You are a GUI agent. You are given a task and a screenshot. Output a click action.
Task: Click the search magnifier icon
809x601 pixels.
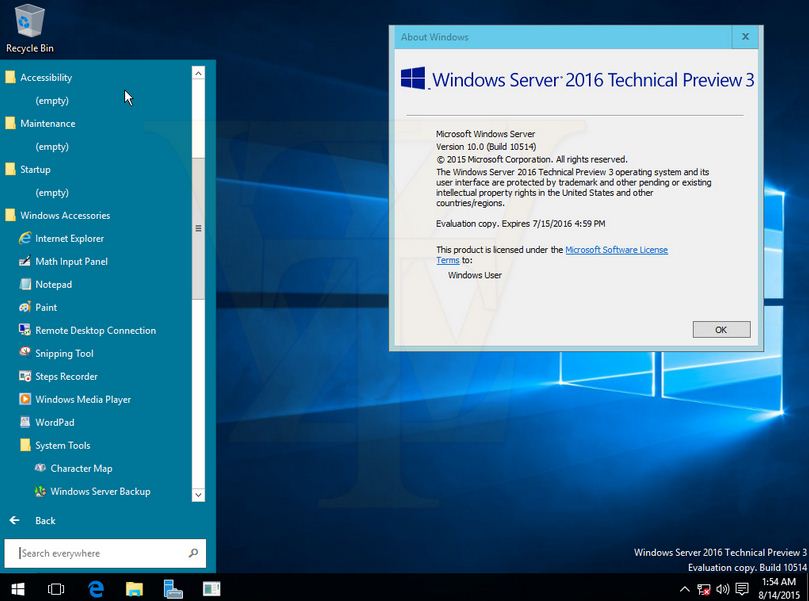[x=193, y=553]
